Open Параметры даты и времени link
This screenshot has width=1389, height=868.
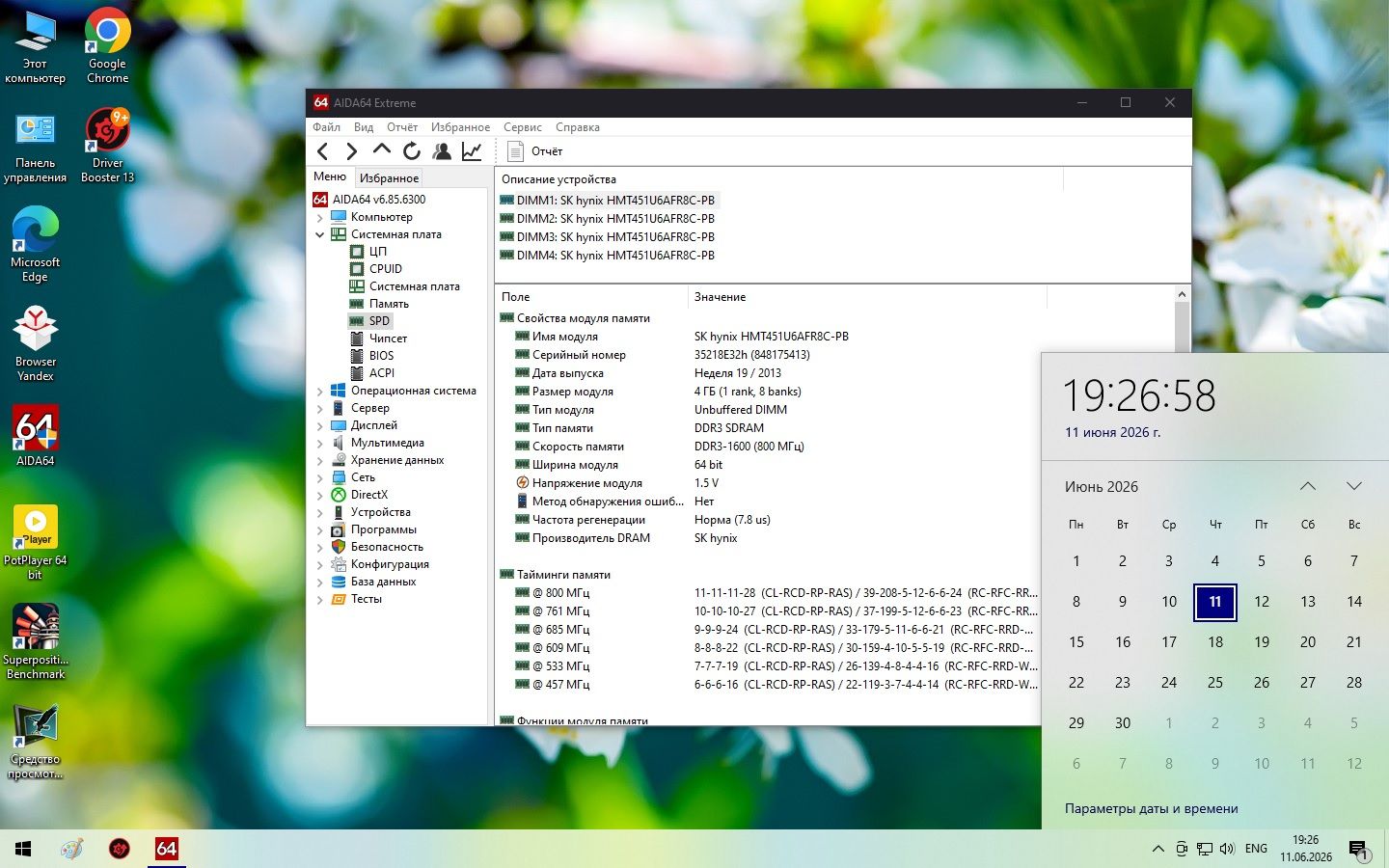click(1151, 809)
